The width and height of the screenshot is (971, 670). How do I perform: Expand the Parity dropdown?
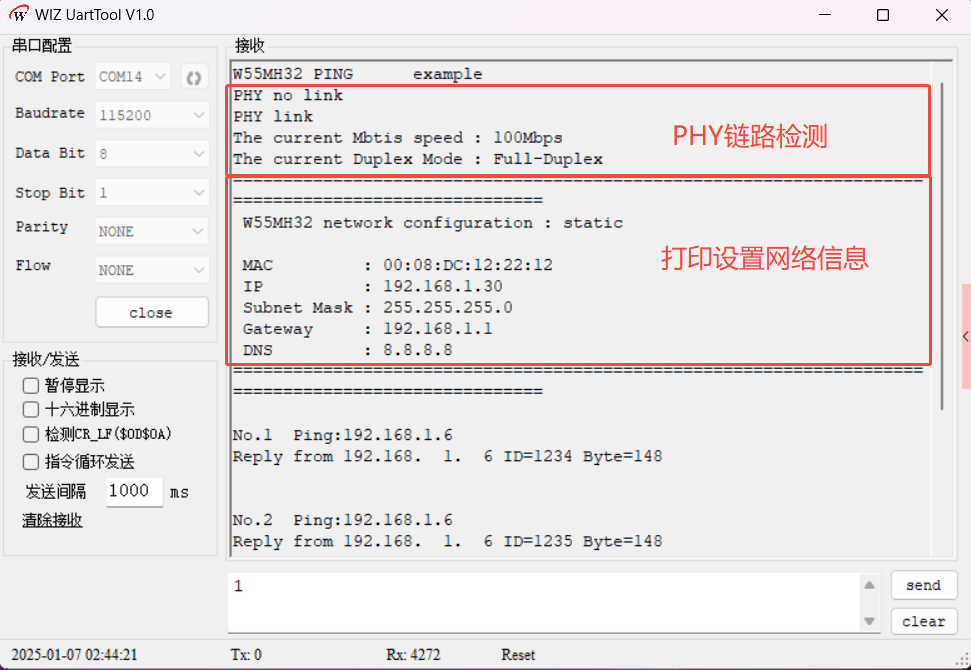(152, 232)
